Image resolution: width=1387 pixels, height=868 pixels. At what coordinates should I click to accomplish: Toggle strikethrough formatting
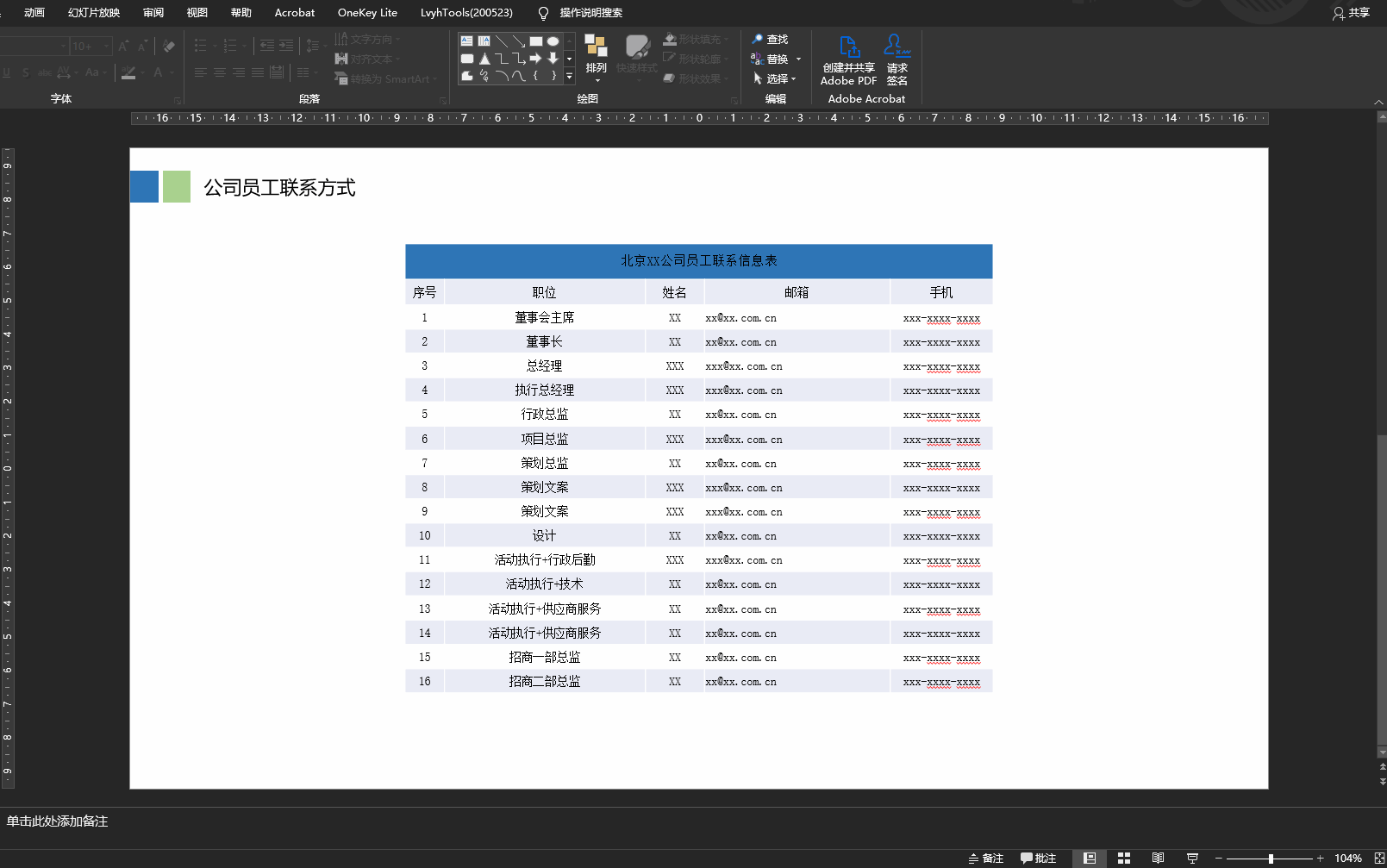pyautogui.click(x=45, y=72)
